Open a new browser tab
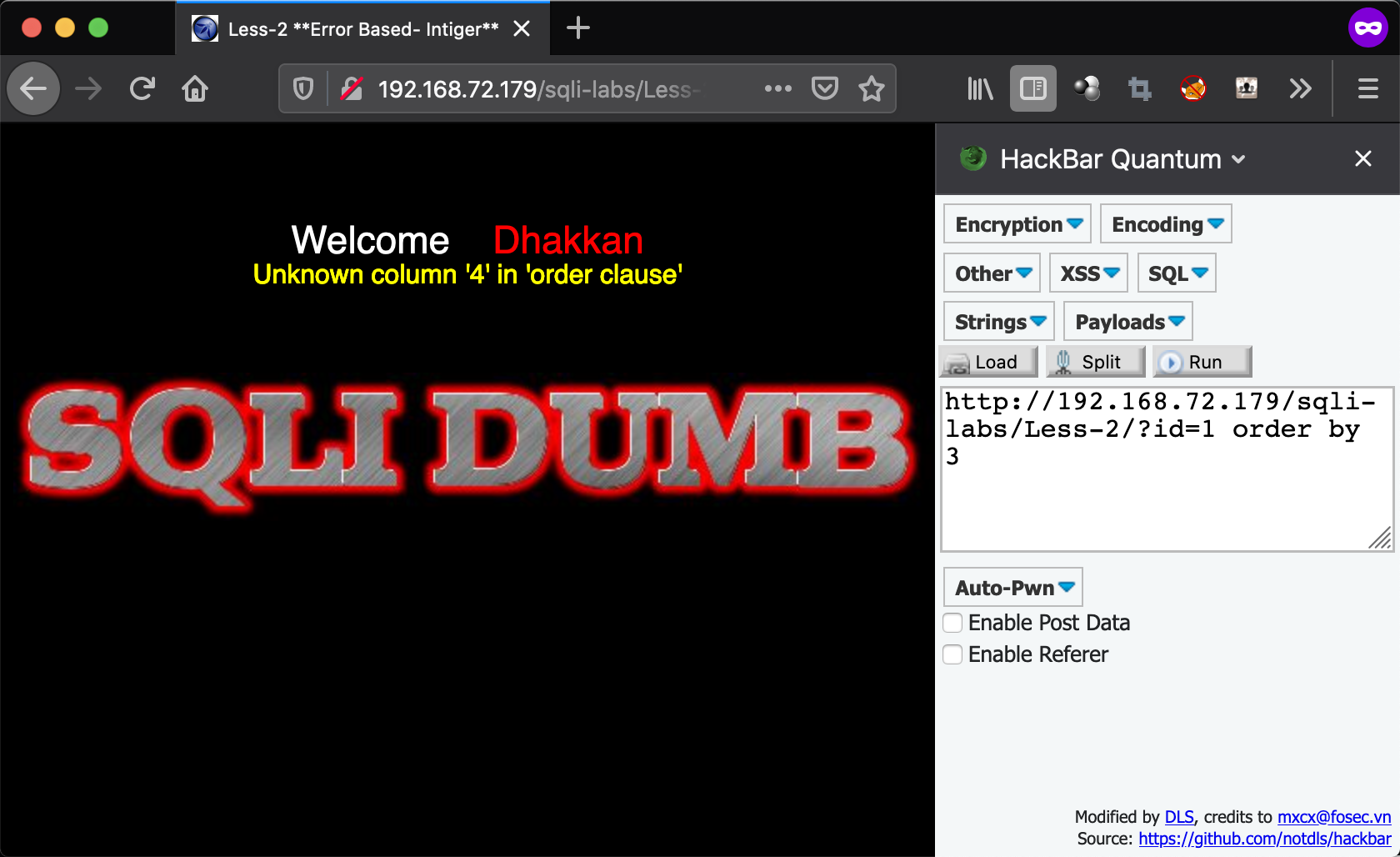Image resolution: width=1400 pixels, height=857 pixels. (x=577, y=28)
